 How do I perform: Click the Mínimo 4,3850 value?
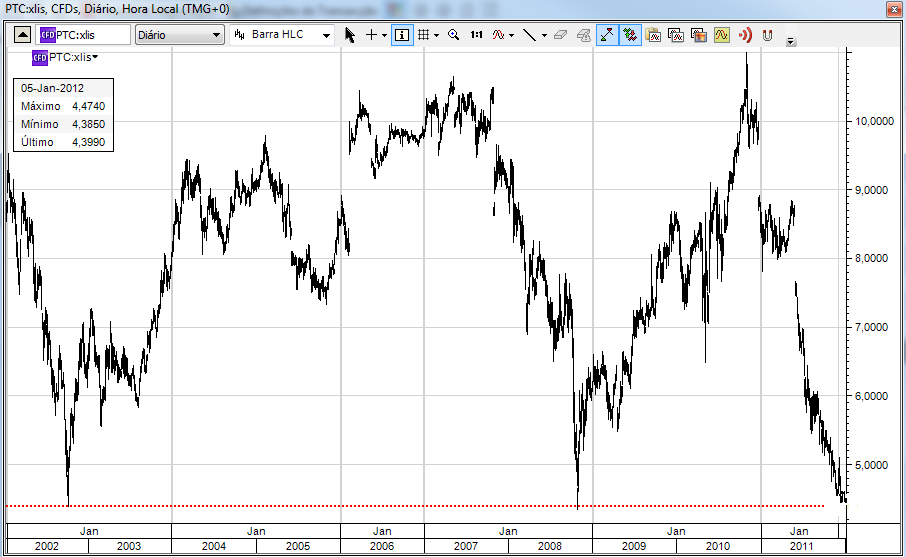point(88,124)
